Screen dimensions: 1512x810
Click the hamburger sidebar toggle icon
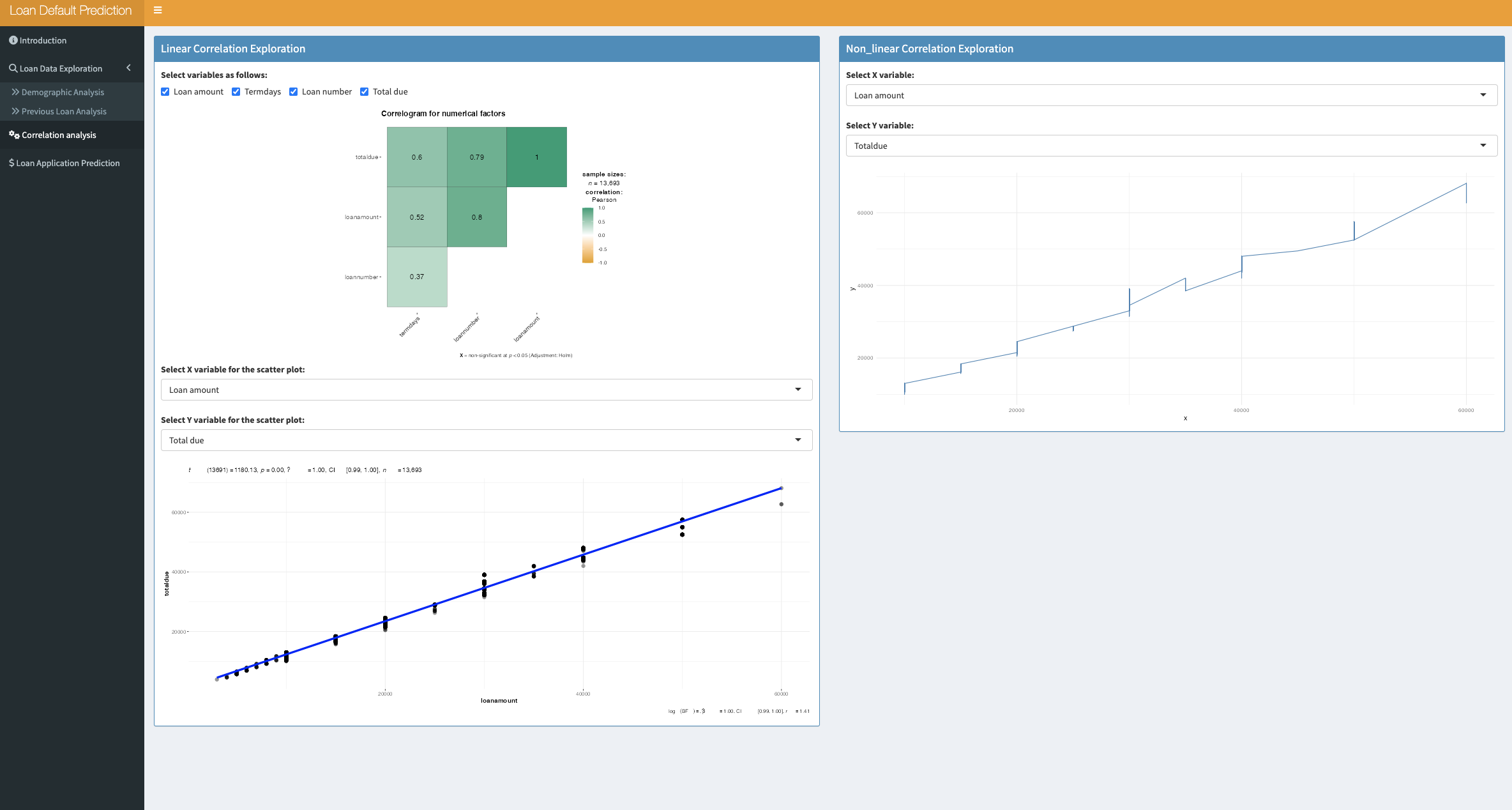click(158, 10)
